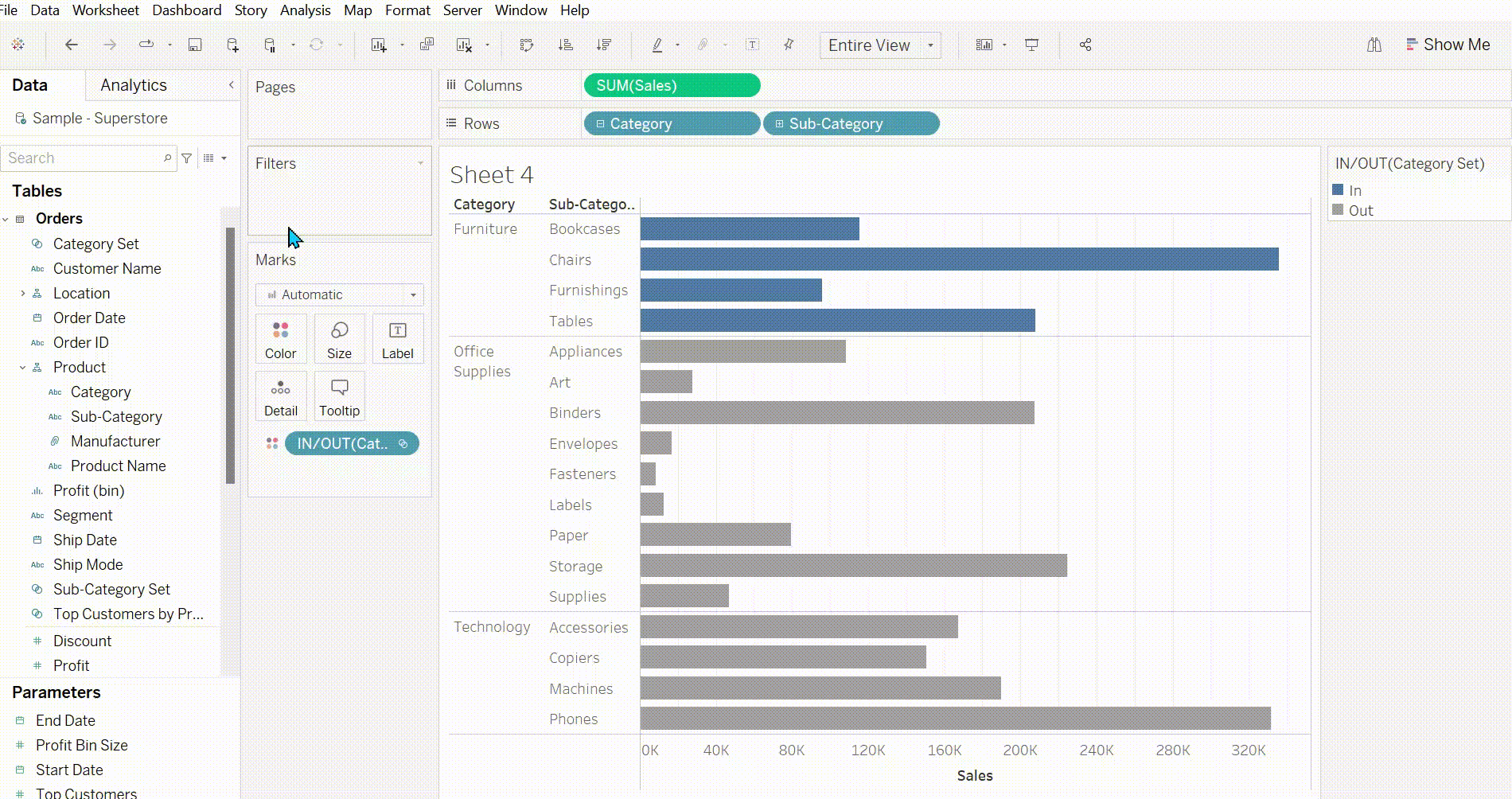Select the Category Set field
Image resolution: width=1512 pixels, height=799 pixels.
click(x=95, y=244)
